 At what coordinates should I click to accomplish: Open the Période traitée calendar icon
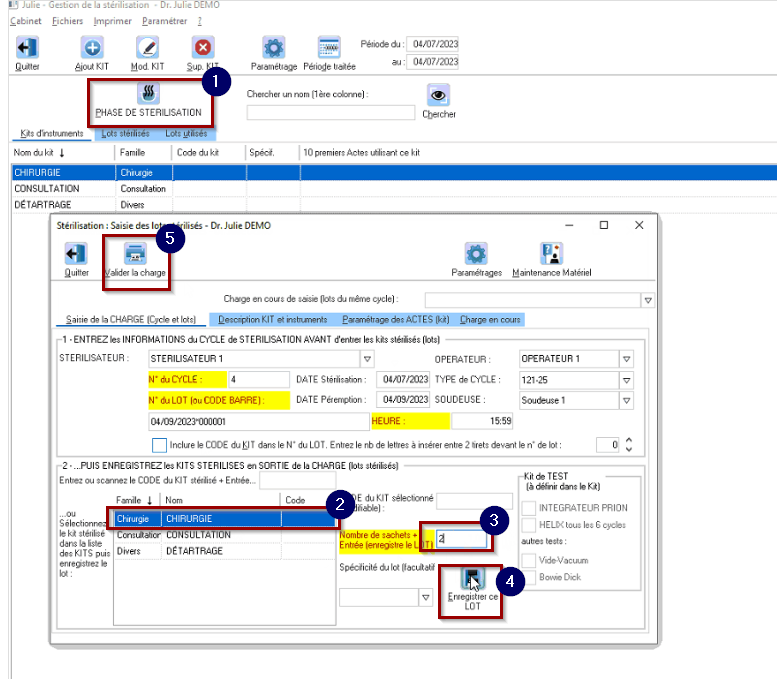click(x=329, y=48)
